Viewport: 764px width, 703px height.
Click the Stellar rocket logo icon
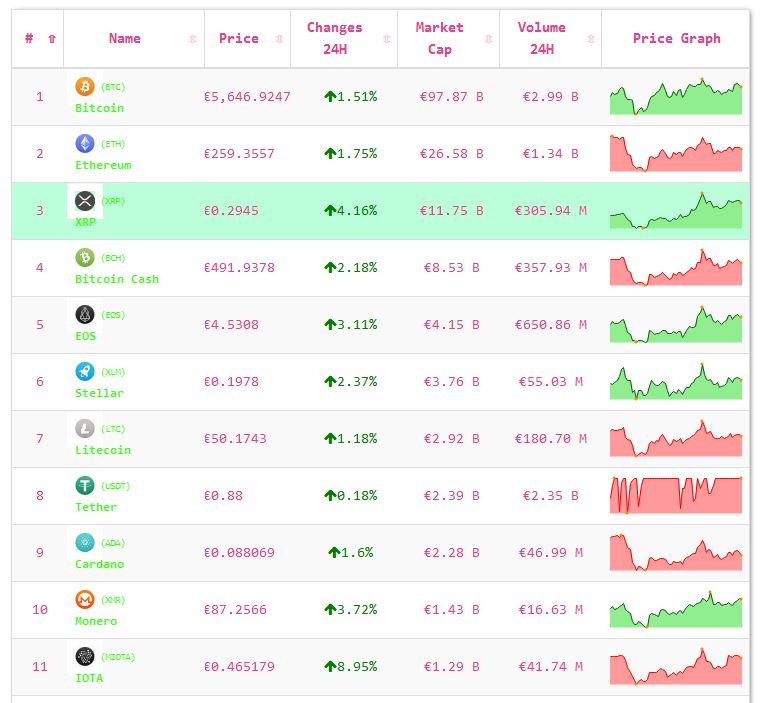pos(85,372)
